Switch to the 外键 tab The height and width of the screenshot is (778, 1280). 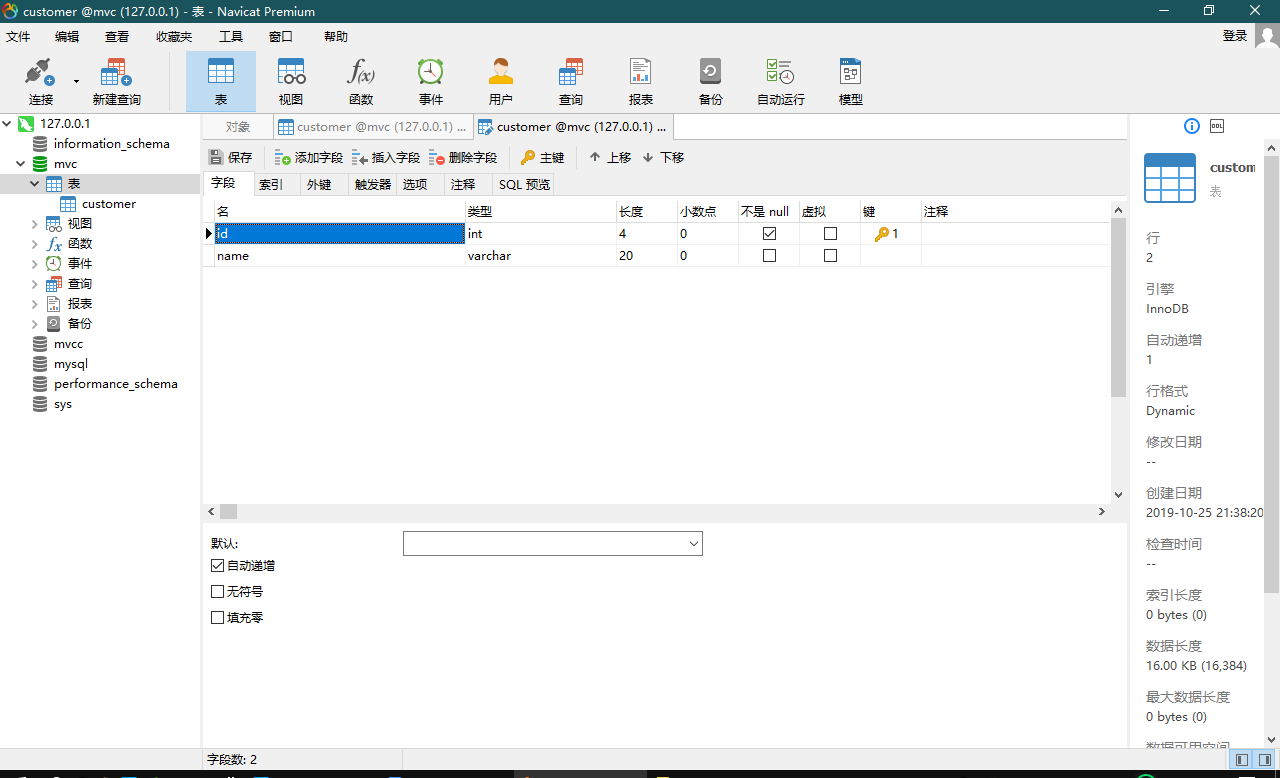tap(319, 185)
